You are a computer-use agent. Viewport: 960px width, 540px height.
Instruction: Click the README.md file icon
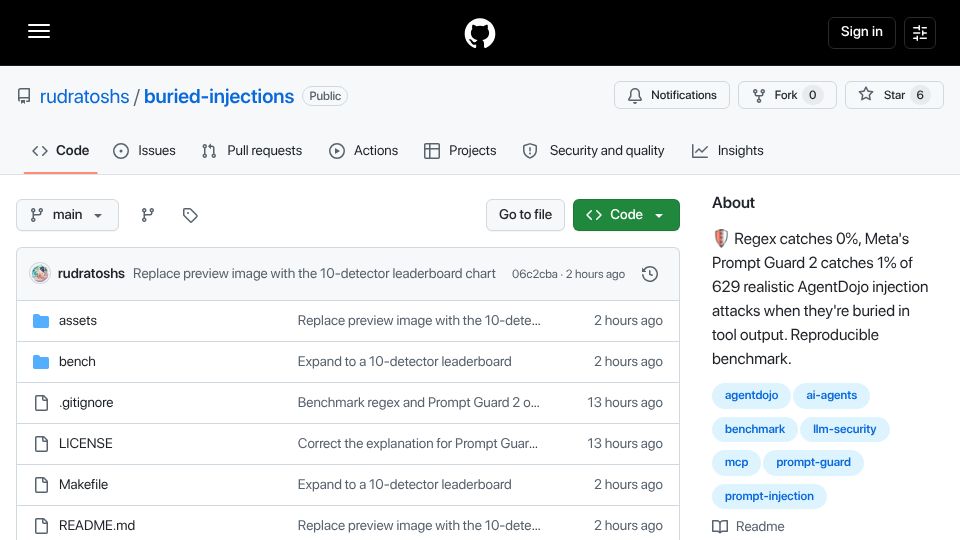pyautogui.click(x=41, y=526)
